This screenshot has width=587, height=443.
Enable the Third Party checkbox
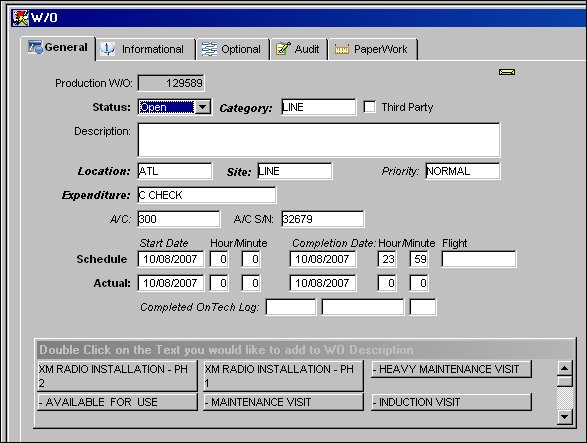pyautogui.click(x=369, y=107)
